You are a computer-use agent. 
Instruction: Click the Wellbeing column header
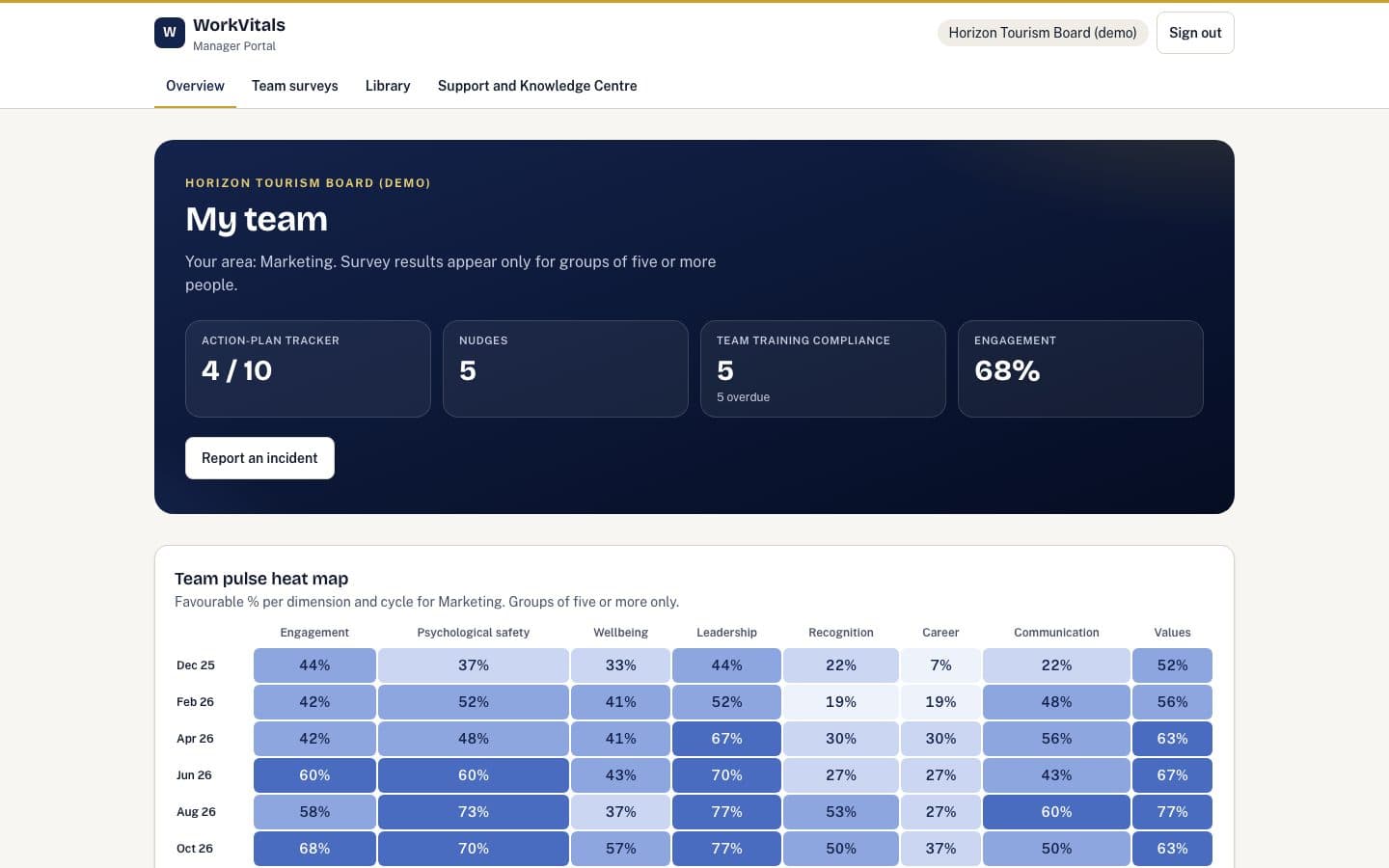coord(621,633)
